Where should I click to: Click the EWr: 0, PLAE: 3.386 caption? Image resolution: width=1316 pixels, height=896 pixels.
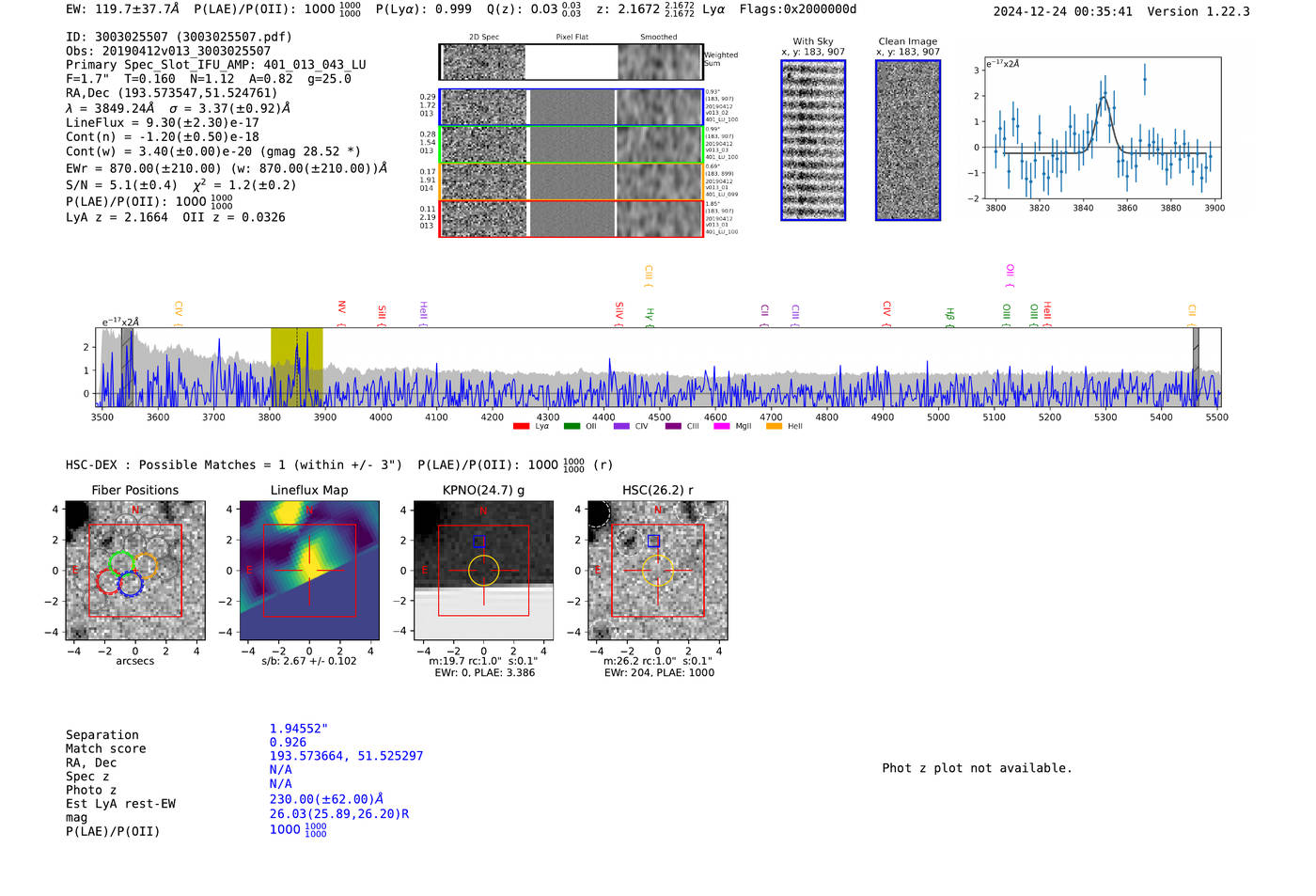tap(484, 672)
